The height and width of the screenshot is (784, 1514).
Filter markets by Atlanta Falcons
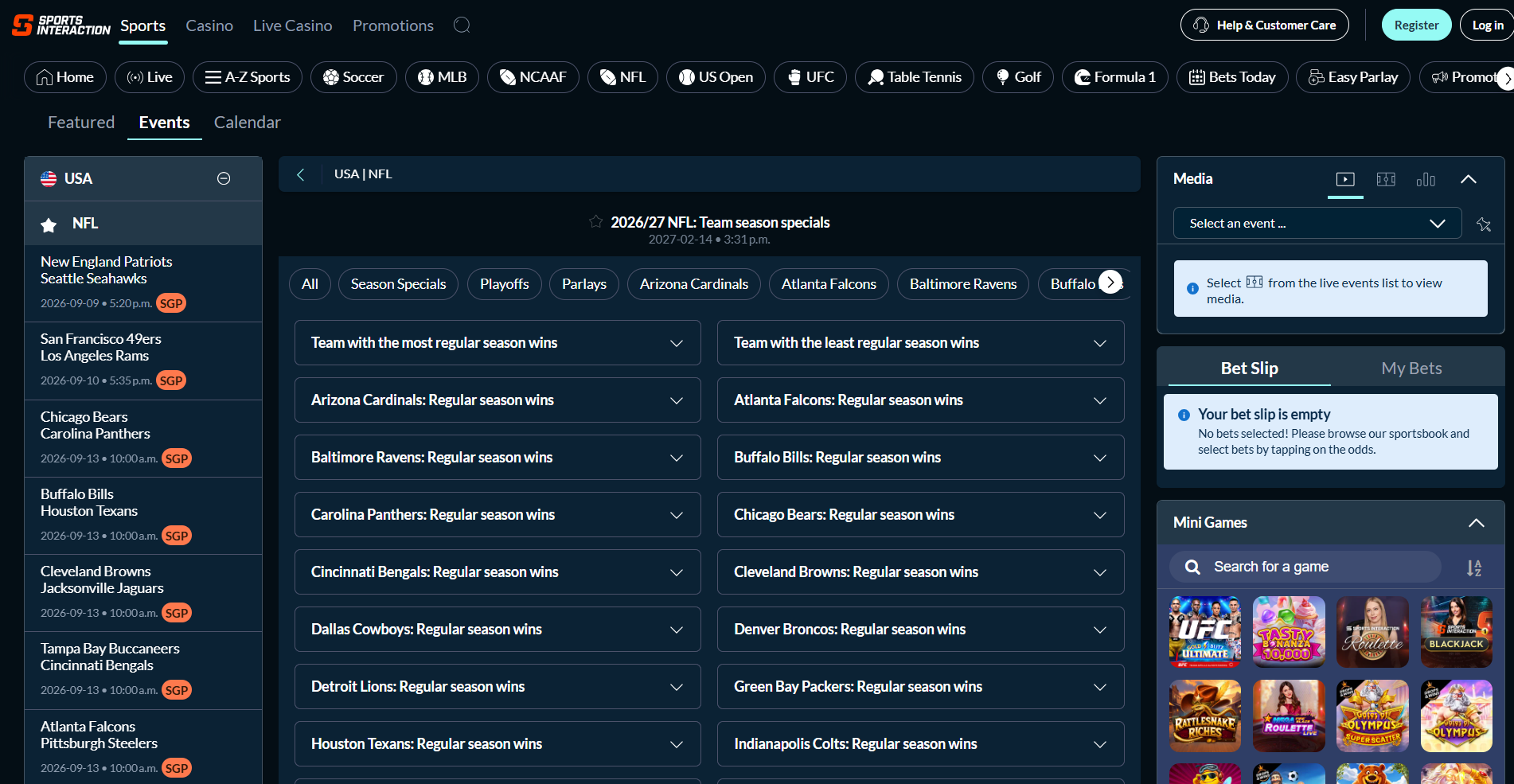(829, 284)
